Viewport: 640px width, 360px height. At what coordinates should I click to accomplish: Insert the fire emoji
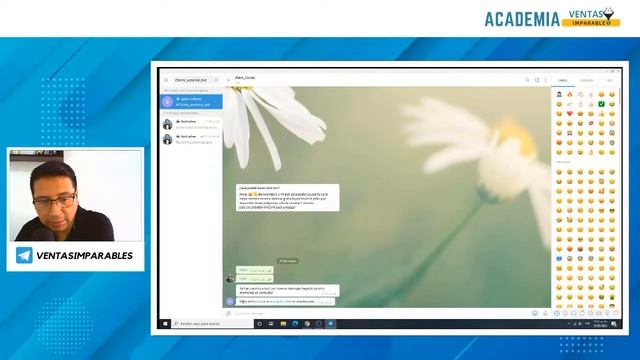point(570,94)
